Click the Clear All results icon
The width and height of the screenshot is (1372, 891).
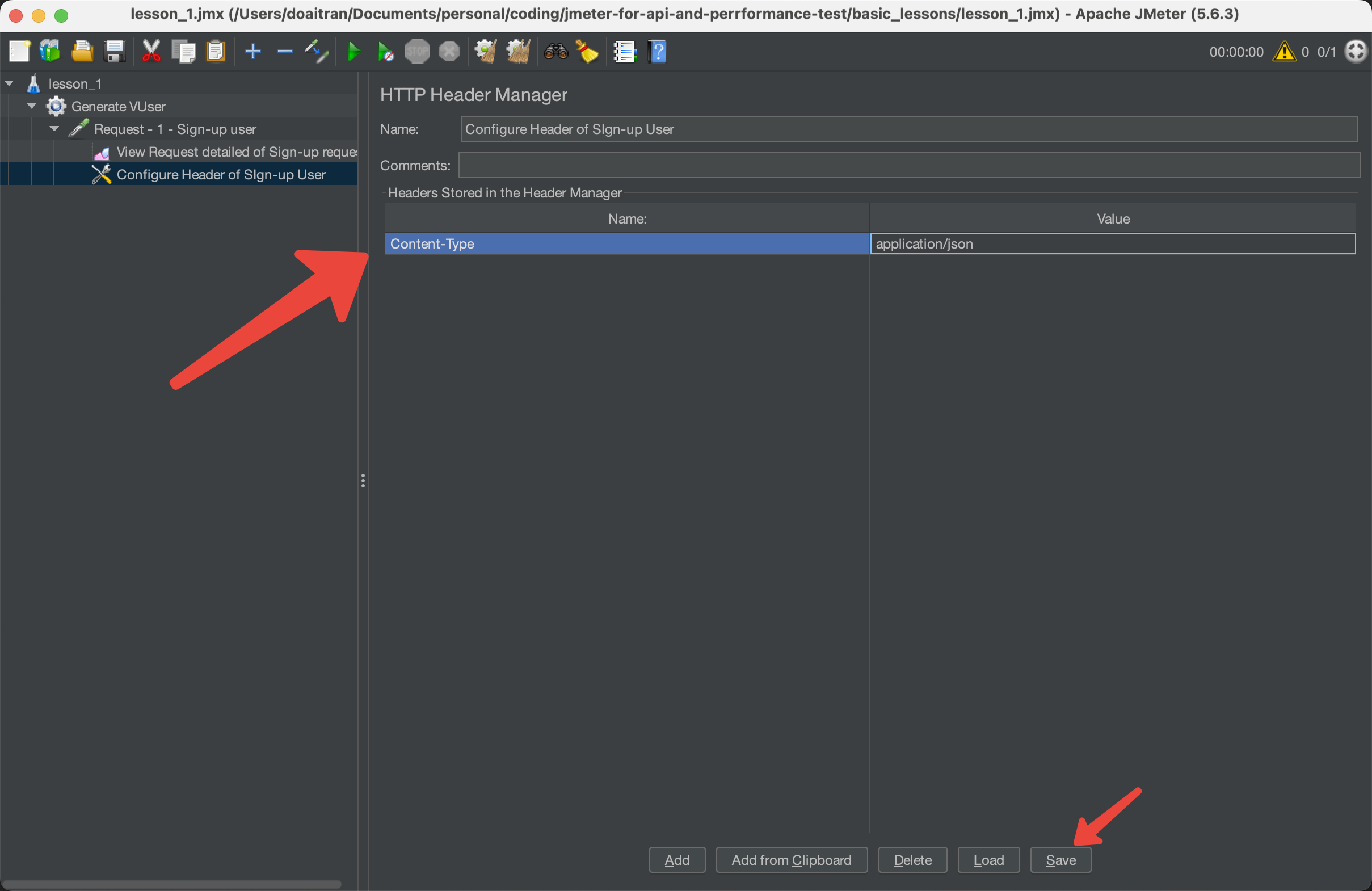click(518, 52)
